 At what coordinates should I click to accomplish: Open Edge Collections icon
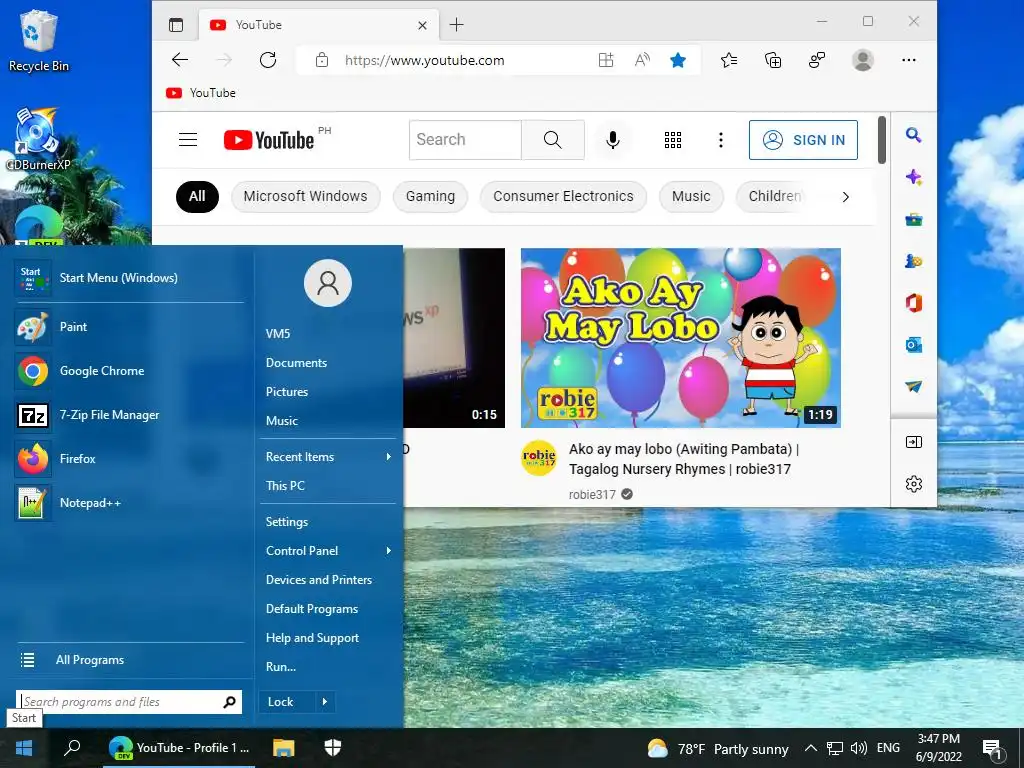tap(773, 60)
